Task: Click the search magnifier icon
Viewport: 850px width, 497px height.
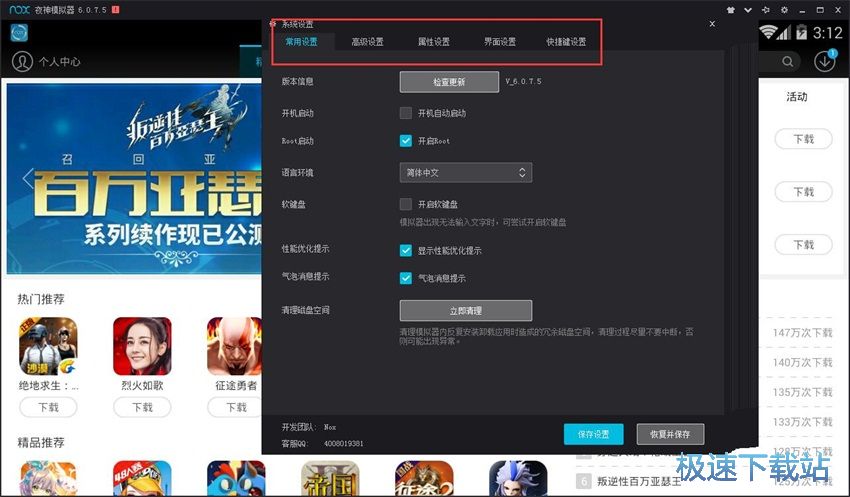Action: (788, 62)
